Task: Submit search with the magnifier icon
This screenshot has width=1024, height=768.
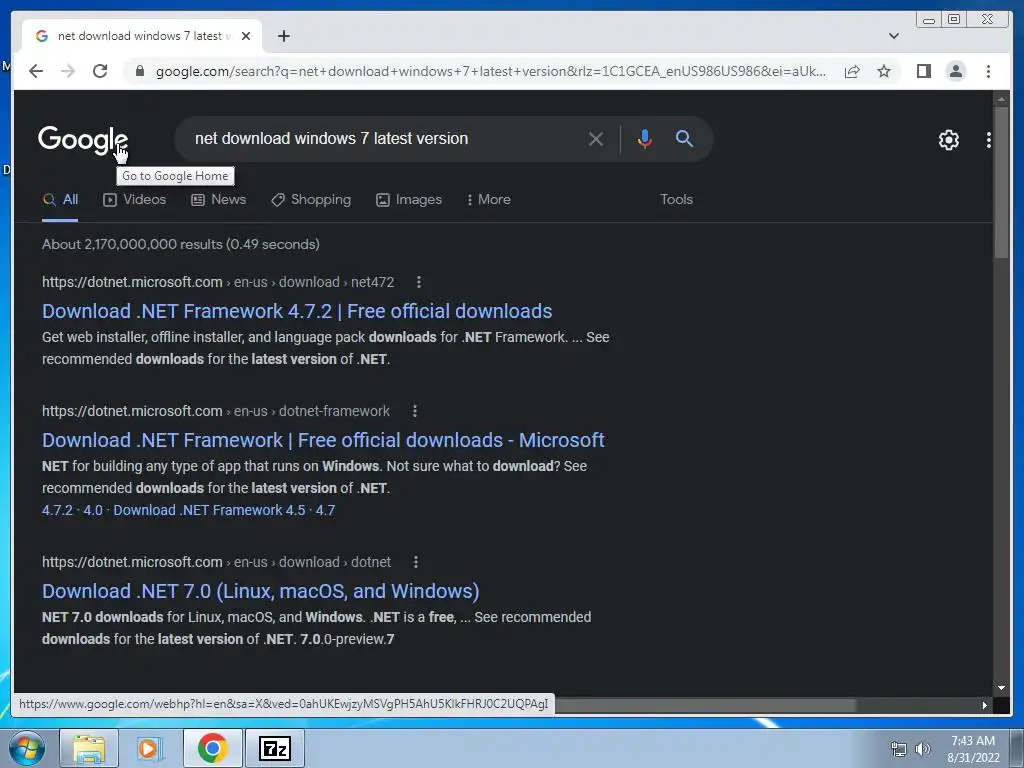Action: tap(684, 138)
